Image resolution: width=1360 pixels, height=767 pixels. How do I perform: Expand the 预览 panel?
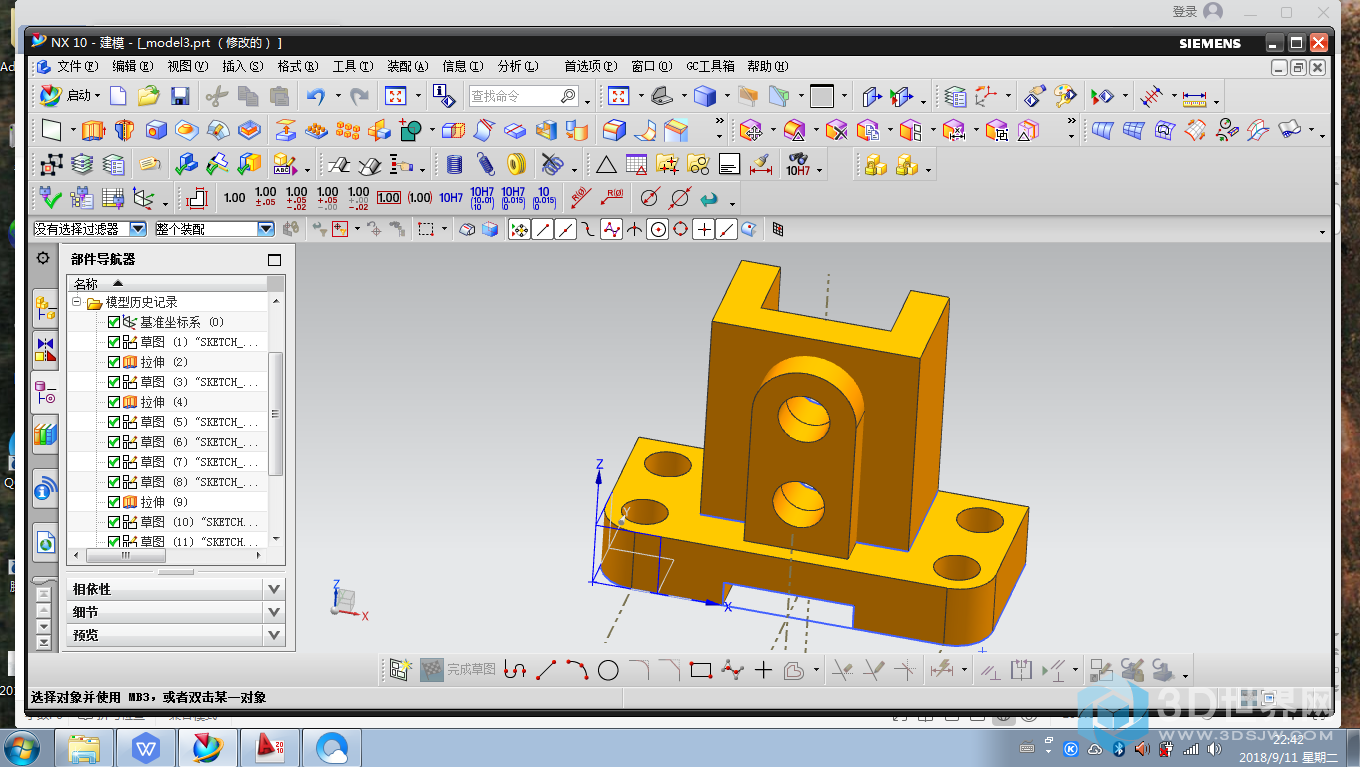[x=275, y=634]
